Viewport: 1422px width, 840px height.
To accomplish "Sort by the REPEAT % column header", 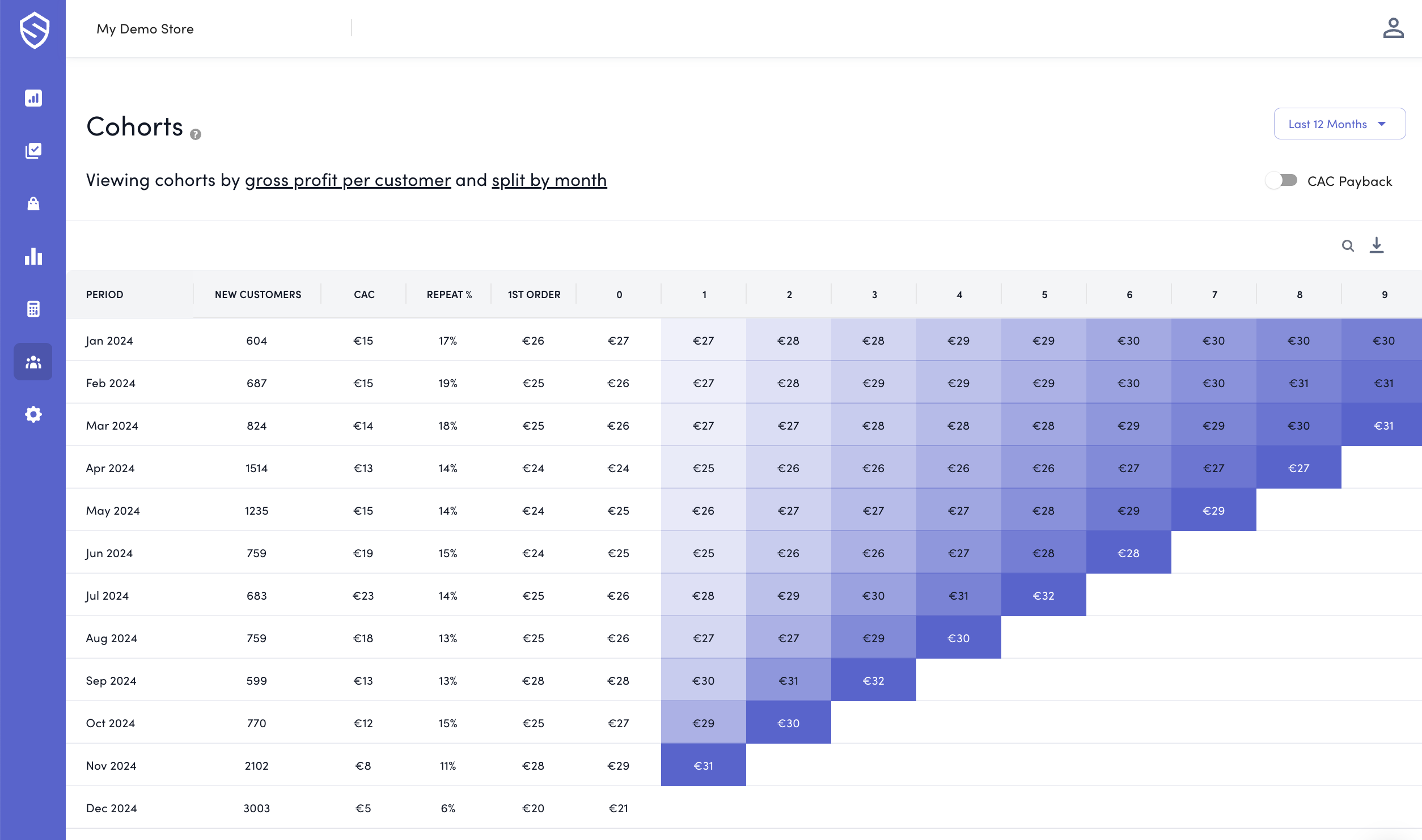I will coord(449,295).
